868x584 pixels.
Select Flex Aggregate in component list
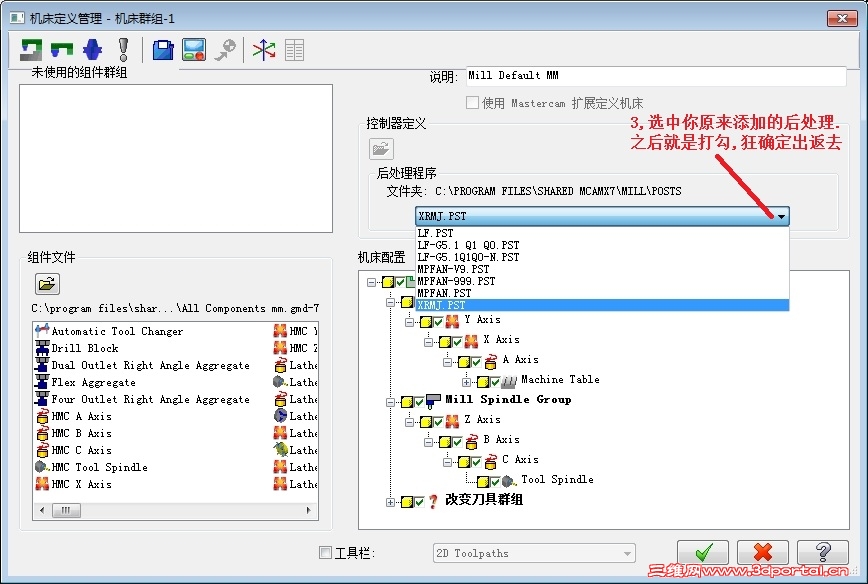94,382
